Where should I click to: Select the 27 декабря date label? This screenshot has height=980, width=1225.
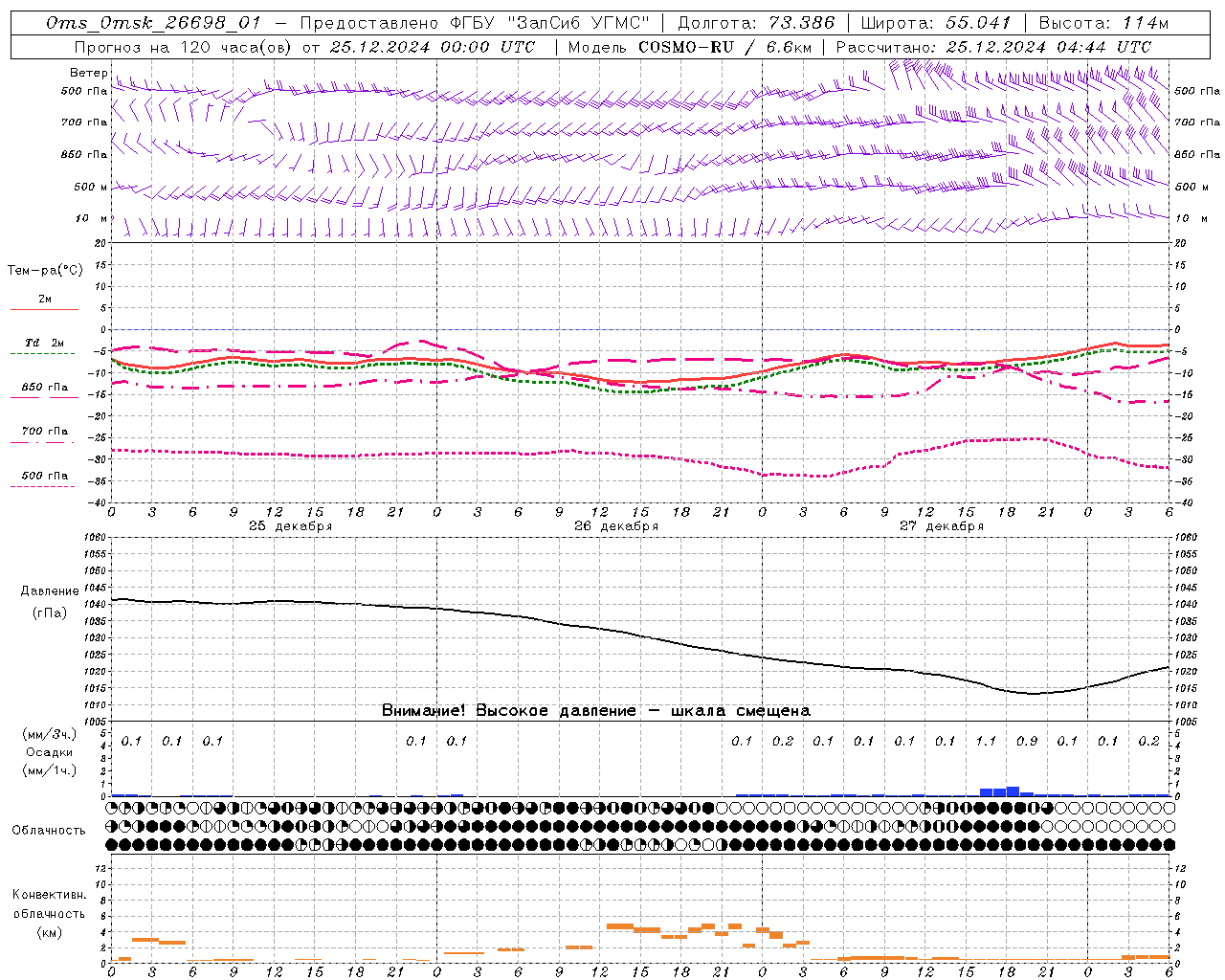pos(942,526)
